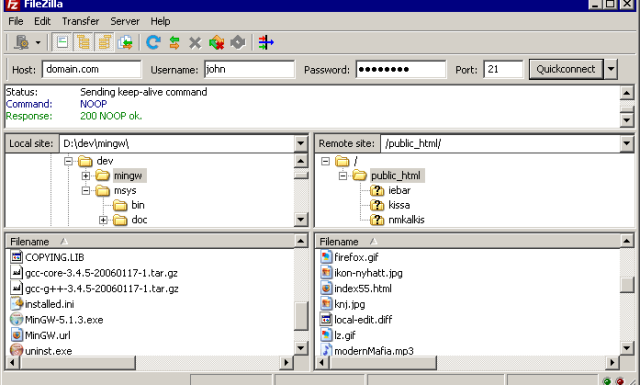Open Remote site path dropdown
The width and height of the screenshot is (640, 385).
point(627,144)
